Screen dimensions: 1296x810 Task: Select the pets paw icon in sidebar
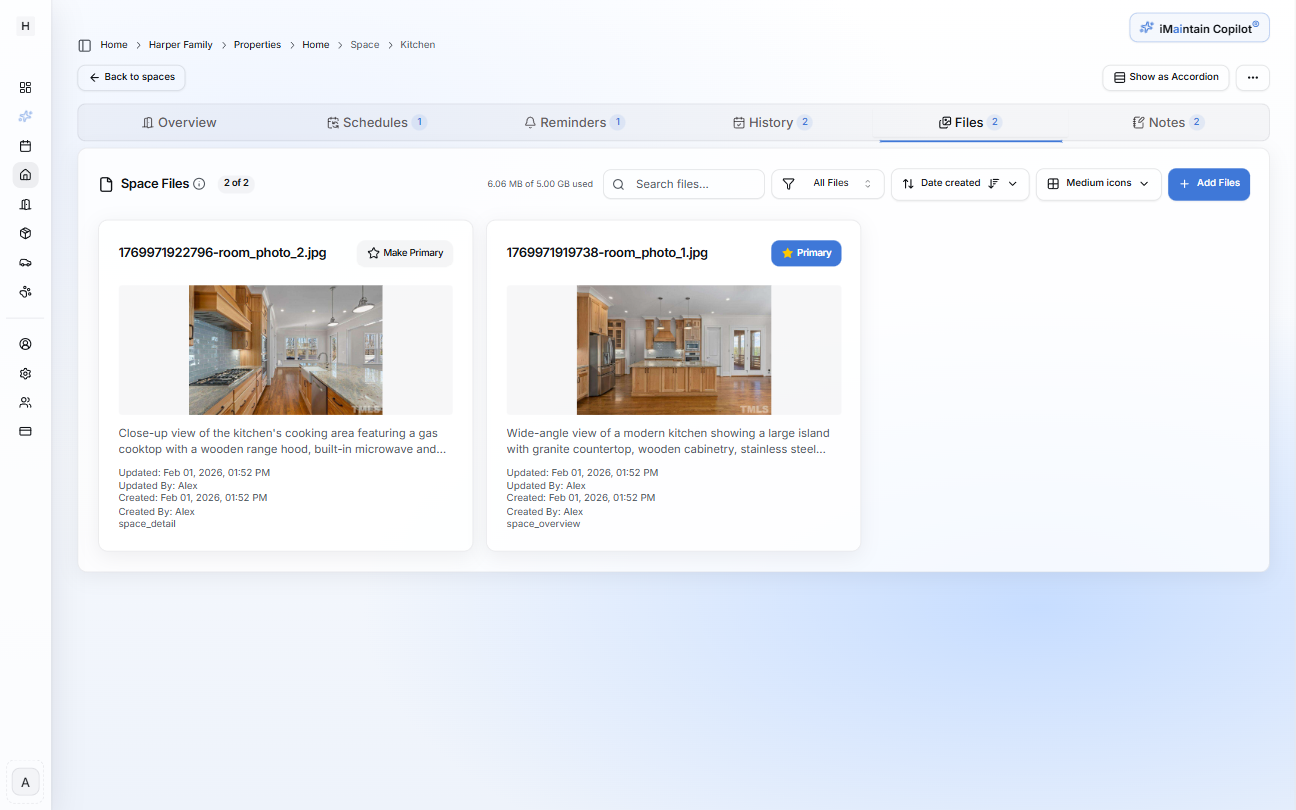tap(25, 291)
